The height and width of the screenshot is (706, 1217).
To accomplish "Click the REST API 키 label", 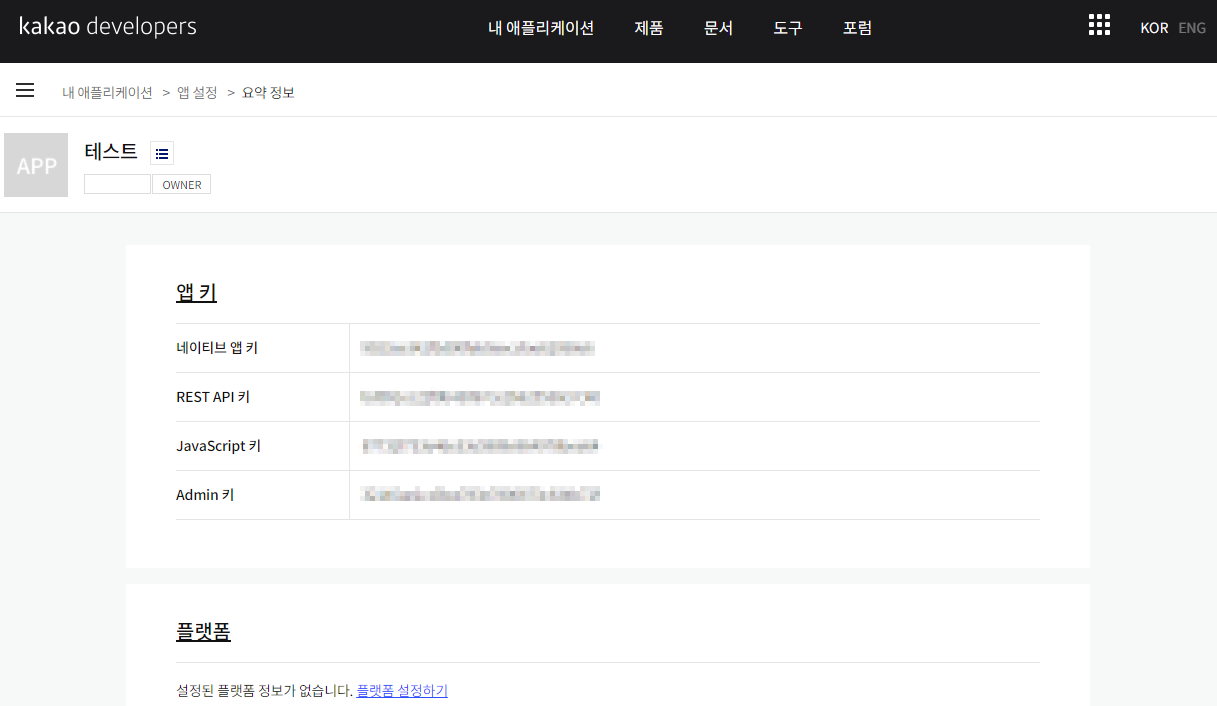I will (x=213, y=397).
